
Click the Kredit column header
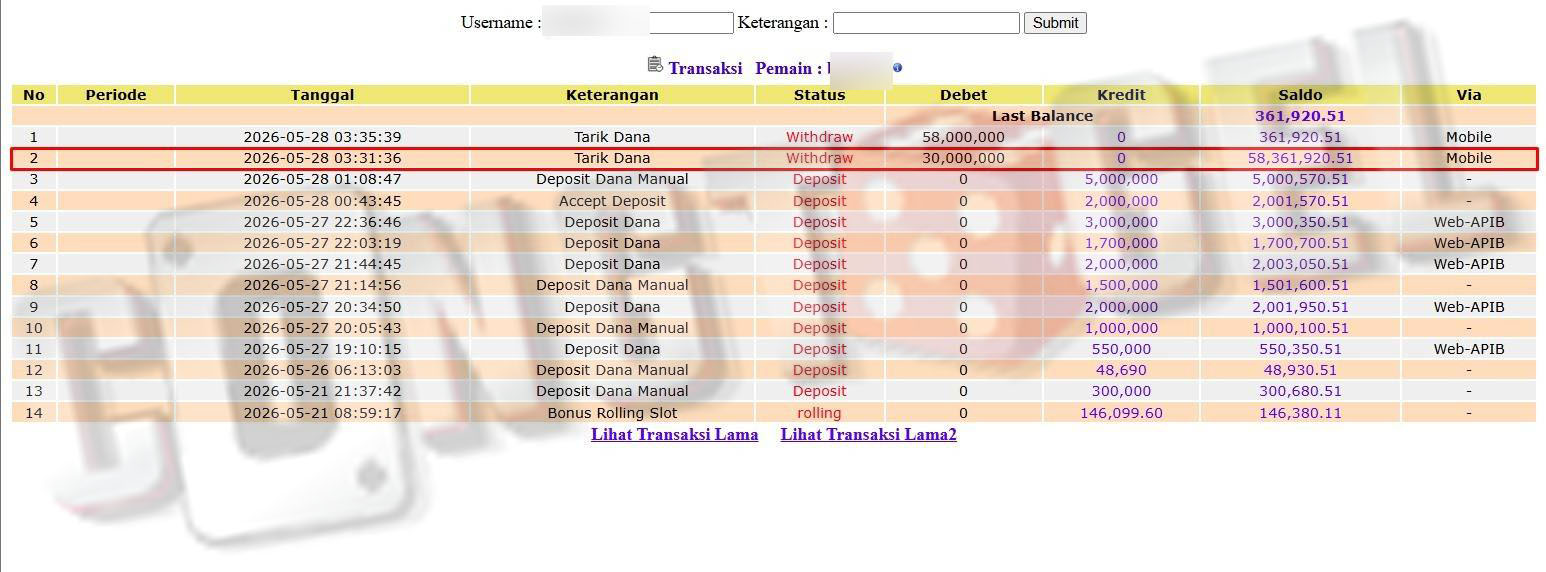click(x=1121, y=95)
